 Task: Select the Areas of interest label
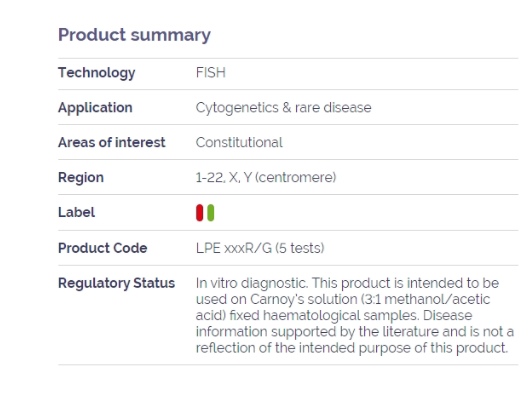(x=112, y=143)
